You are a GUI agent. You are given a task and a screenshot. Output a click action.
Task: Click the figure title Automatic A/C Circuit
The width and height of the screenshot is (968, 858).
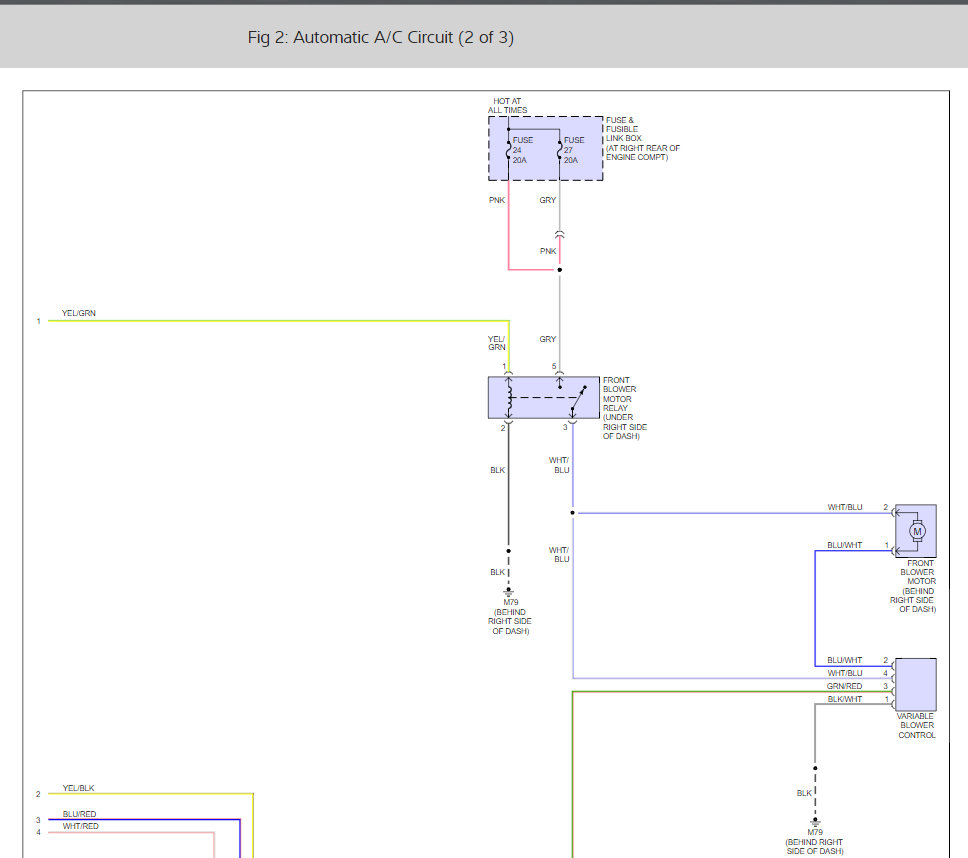380,38
